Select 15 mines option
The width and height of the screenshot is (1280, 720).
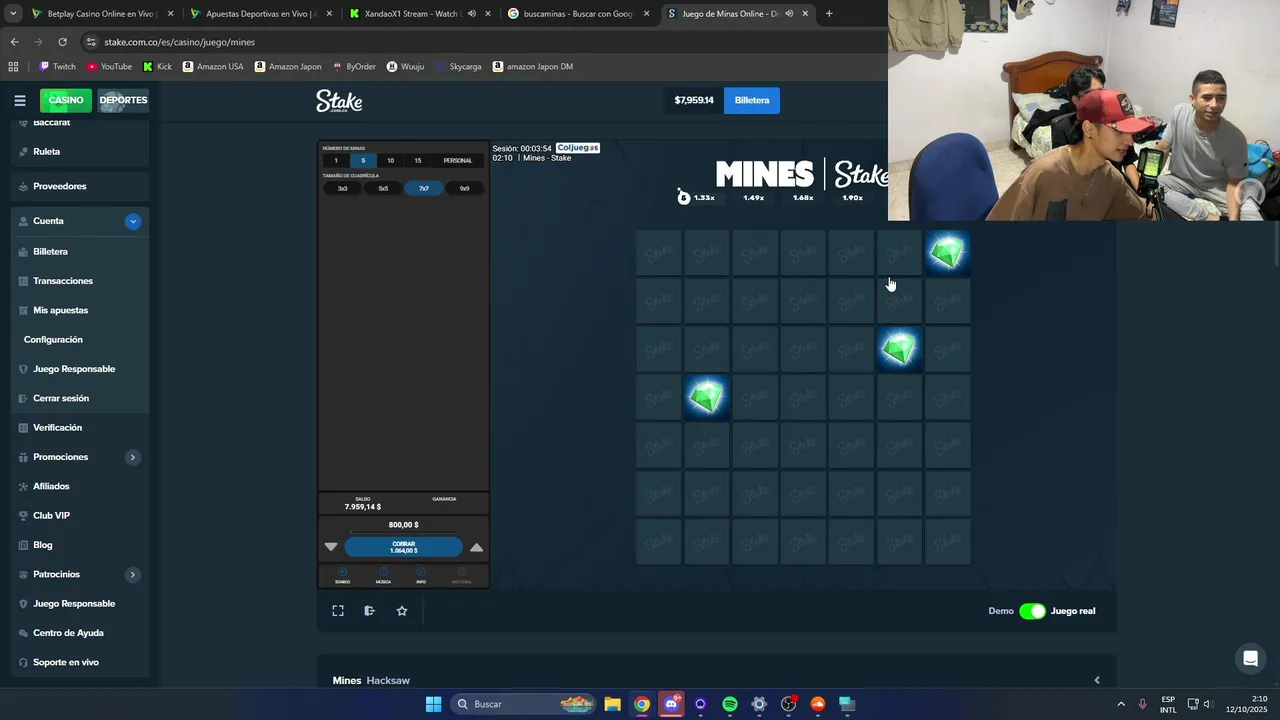pyautogui.click(x=418, y=160)
